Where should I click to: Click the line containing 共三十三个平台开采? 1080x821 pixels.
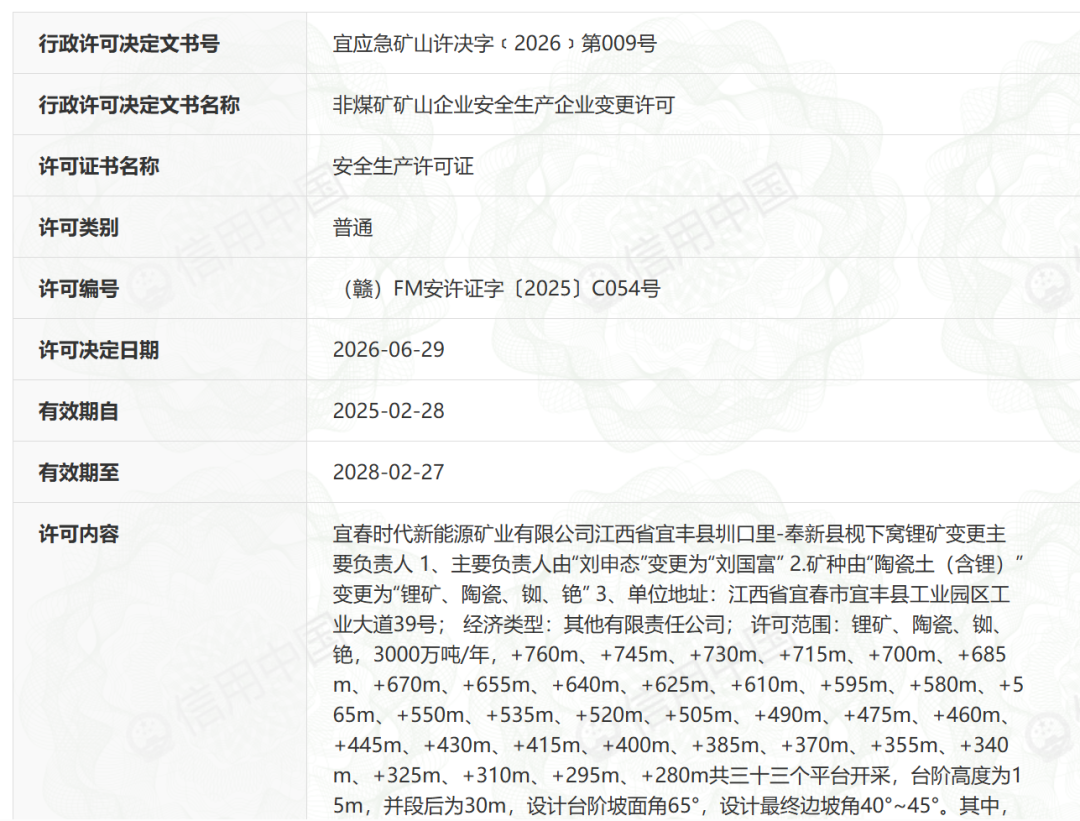pos(677,776)
